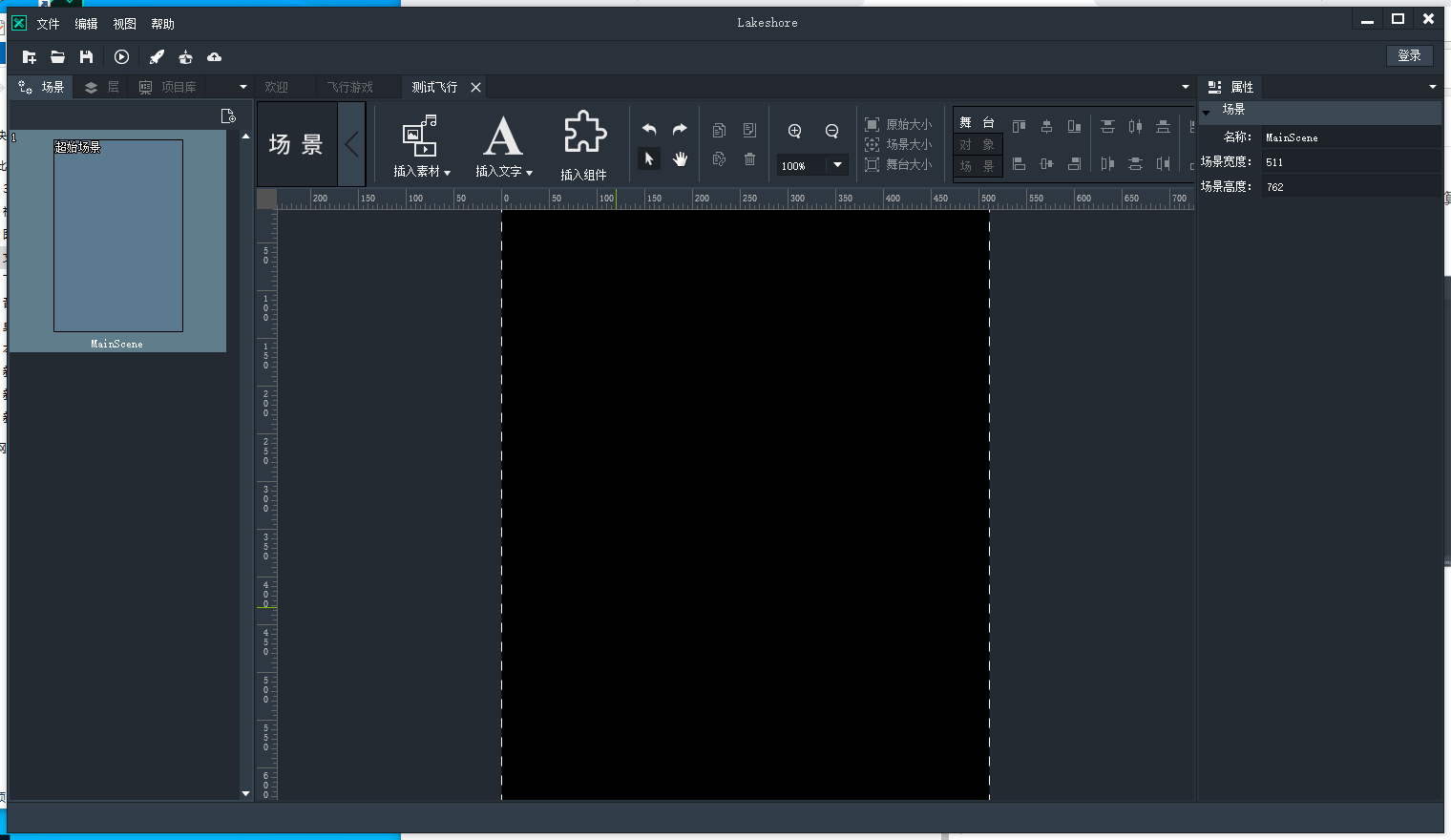This screenshot has width=1451, height=840.
Task: Click the undo arrow icon
Action: [x=649, y=130]
